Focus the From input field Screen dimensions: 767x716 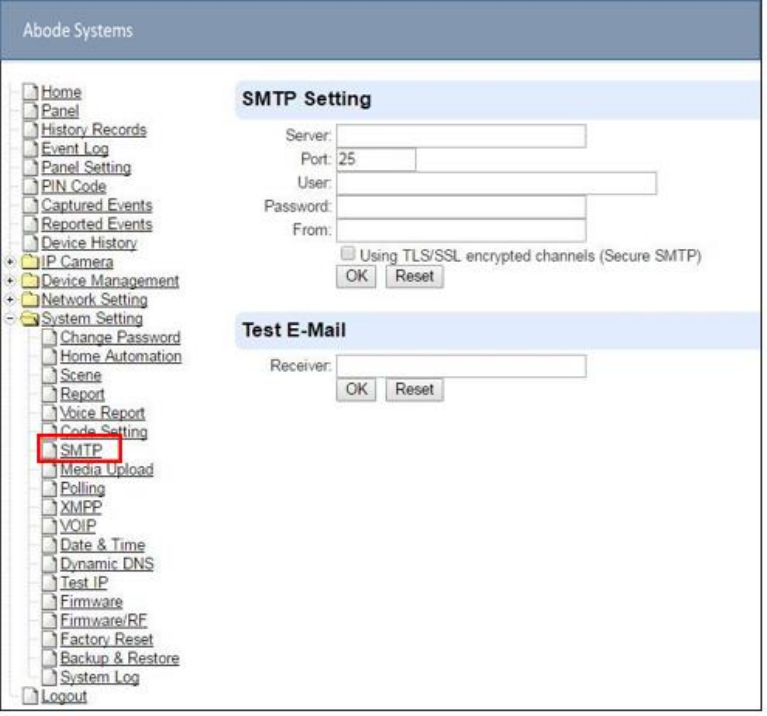pos(461,230)
